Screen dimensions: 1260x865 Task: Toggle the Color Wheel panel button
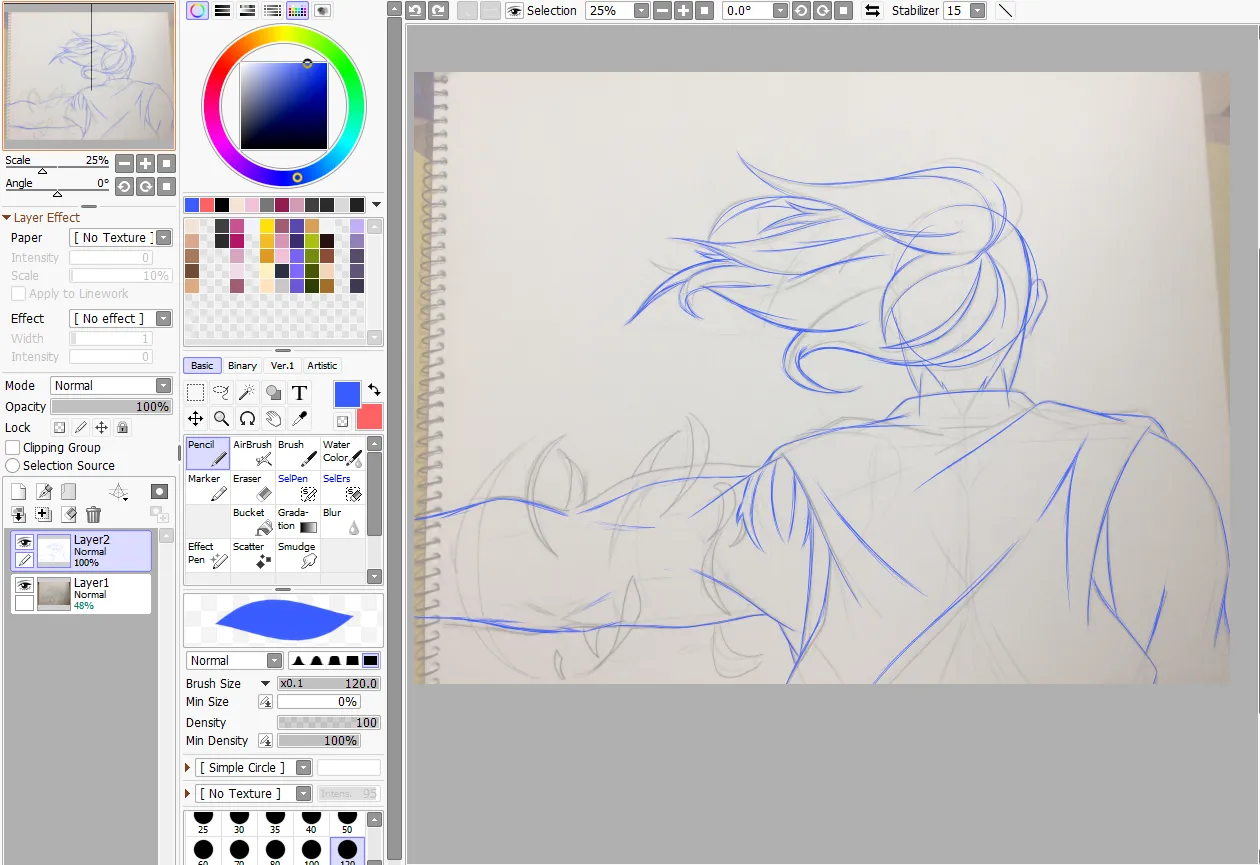click(x=197, y=10)
